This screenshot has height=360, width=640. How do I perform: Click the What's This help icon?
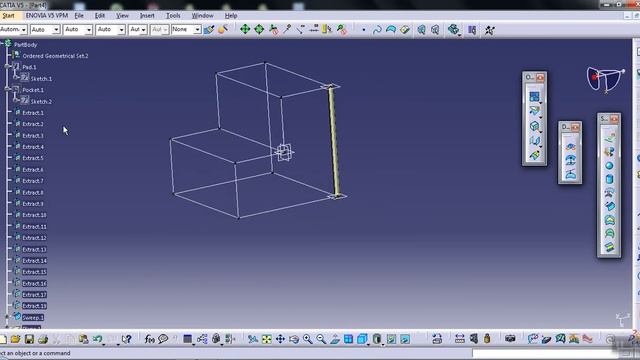pyautogui.click(x=127, y=339)
